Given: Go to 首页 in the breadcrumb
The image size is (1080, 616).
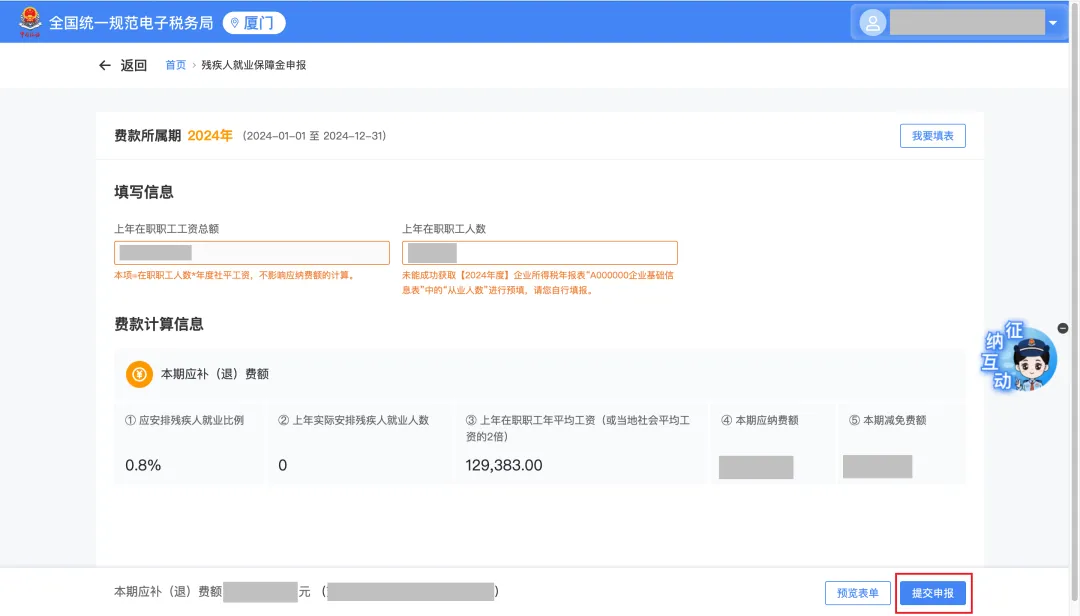Looking at the screenshot, I should coord(175,65).
